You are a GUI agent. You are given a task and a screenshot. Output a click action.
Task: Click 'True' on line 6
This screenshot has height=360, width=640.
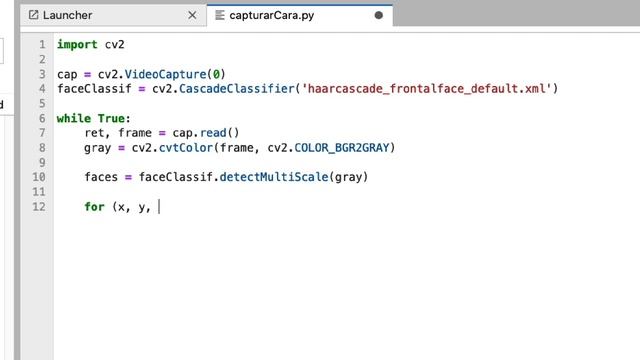(x=111, y=118)
